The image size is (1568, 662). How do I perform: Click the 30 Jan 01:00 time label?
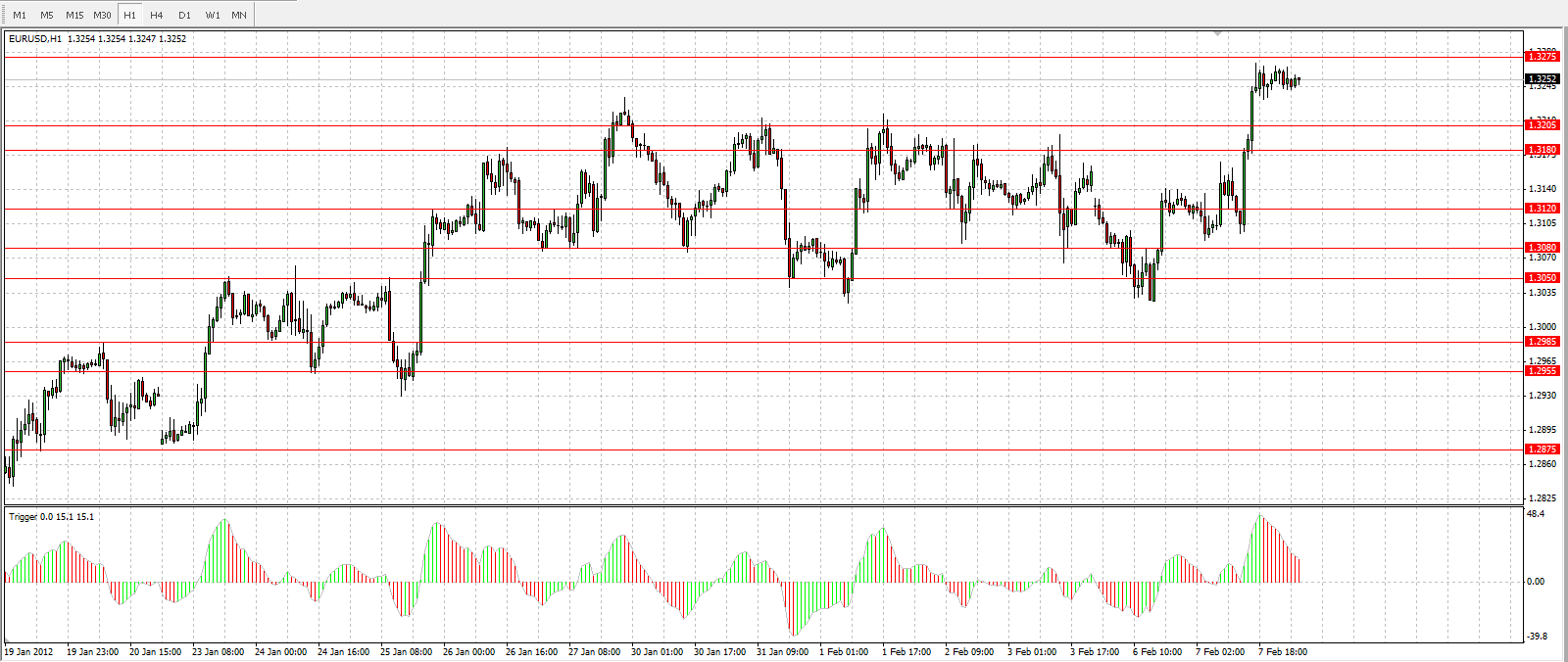[658, 652]
